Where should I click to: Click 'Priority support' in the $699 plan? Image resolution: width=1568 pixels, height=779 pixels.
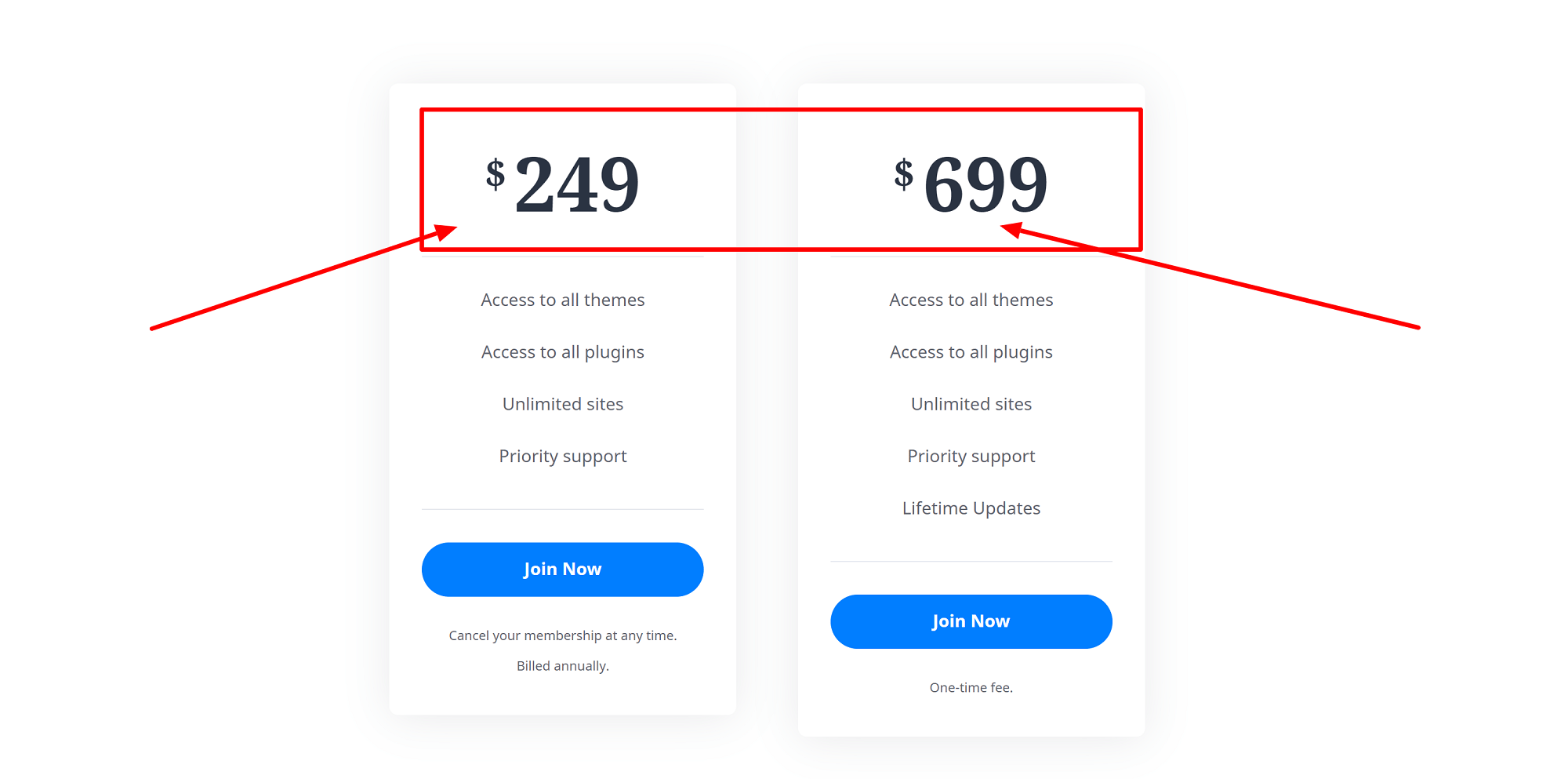click(x=971, y=457)
